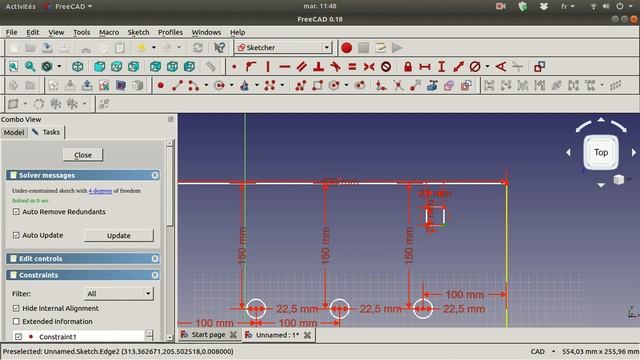
Task: Switch to the Start page tab
Action: (x=208, y=335)
